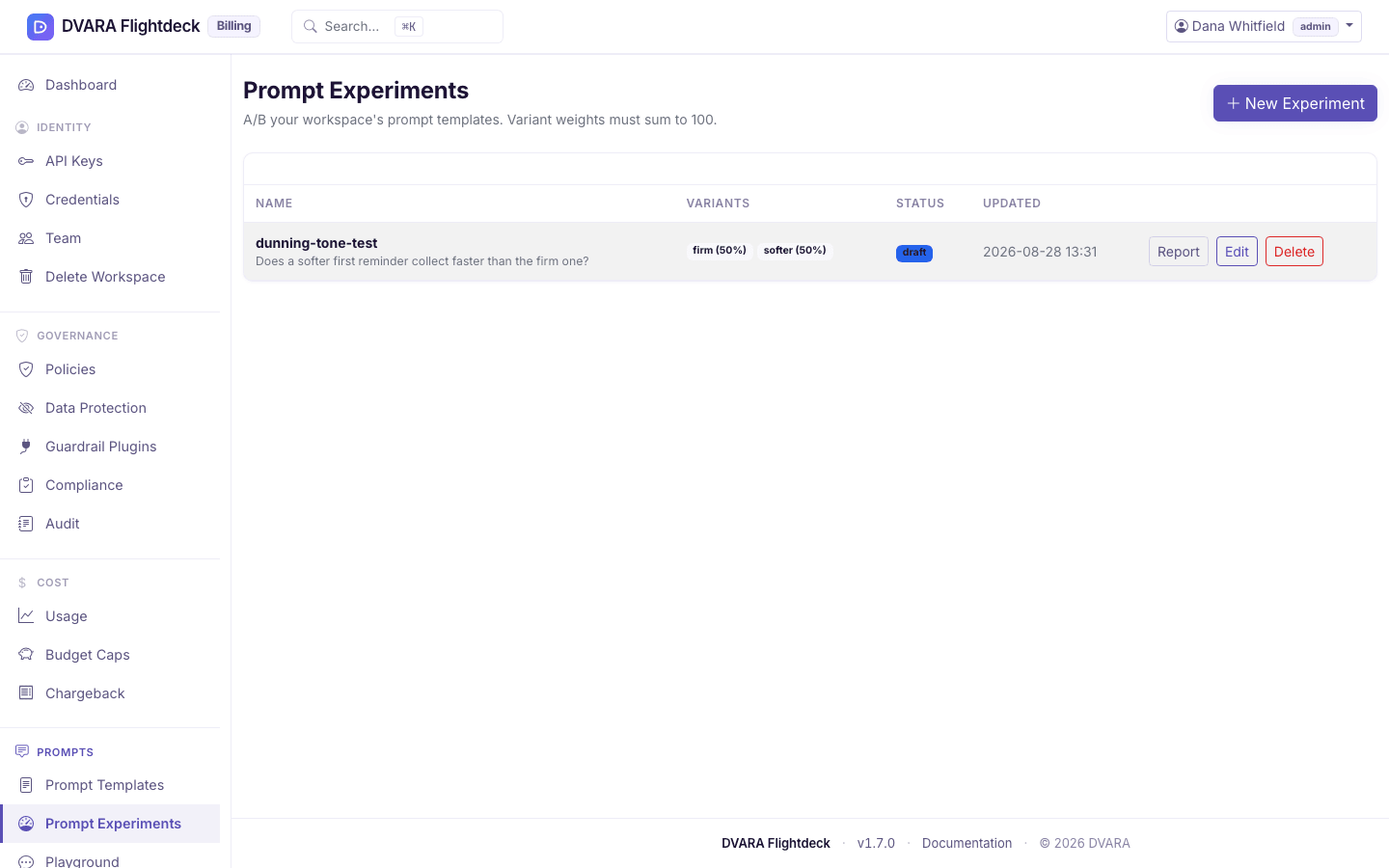Open the Dana Whitfield user dropdown
This screenshot has width=1389, height=868.
(1264, 26)
